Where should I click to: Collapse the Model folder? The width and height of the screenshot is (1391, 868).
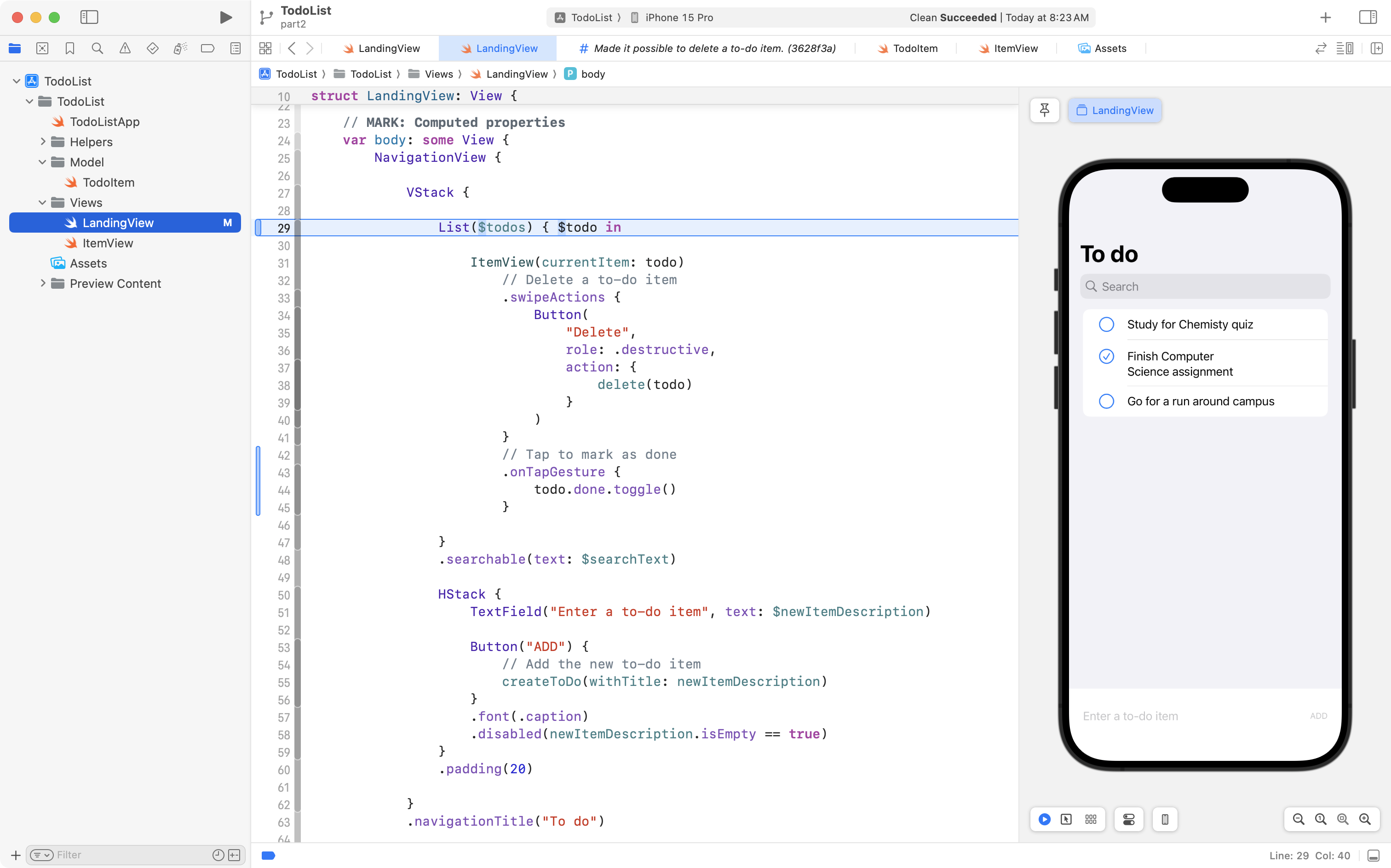point(42,162)
